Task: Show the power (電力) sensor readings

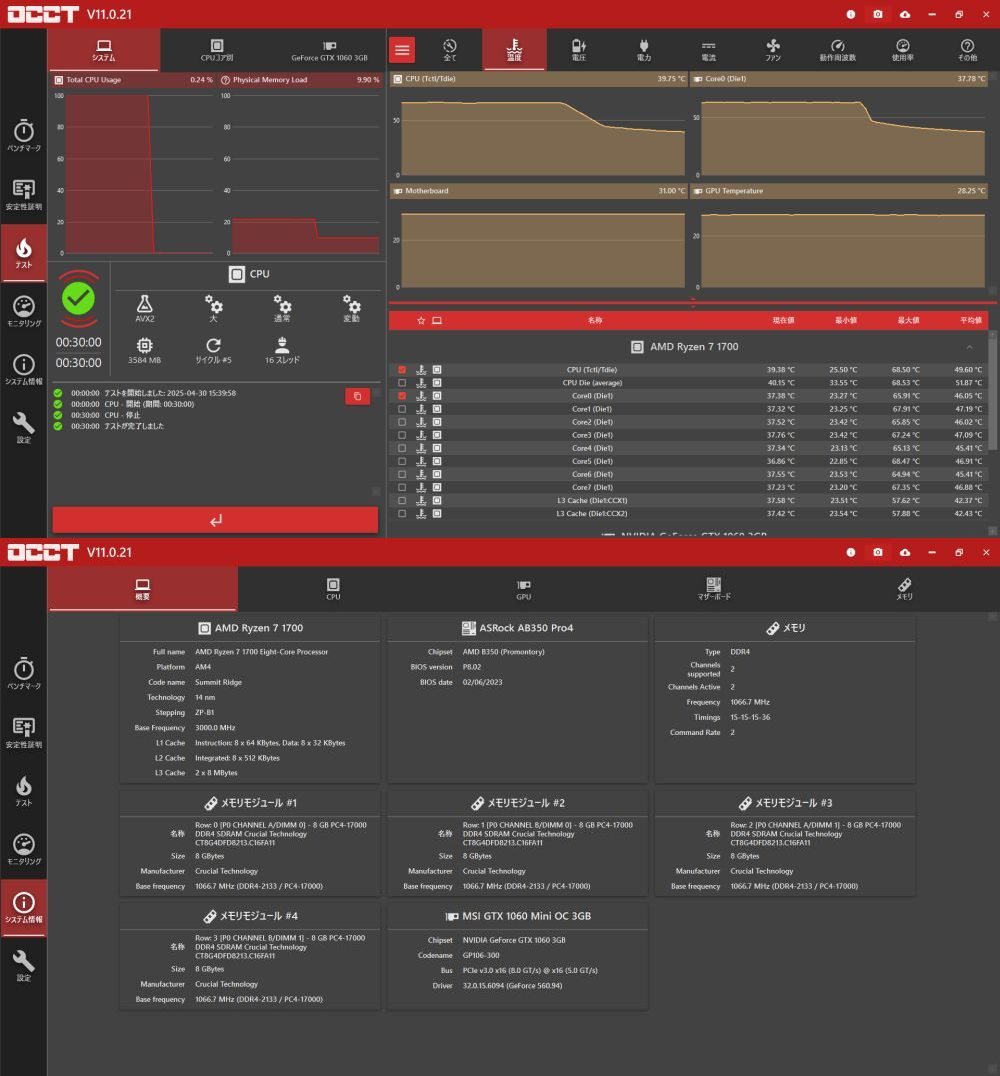Action: (643, 49)
